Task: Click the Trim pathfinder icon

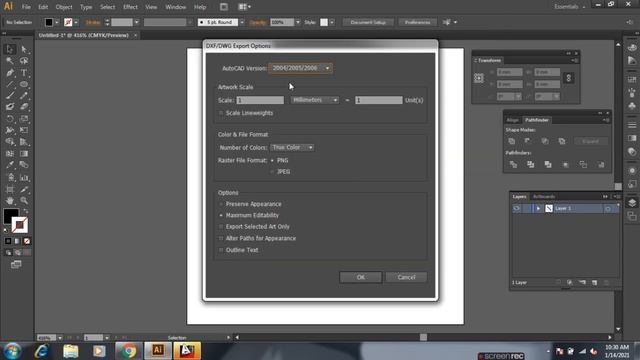Action: point(531,164)
